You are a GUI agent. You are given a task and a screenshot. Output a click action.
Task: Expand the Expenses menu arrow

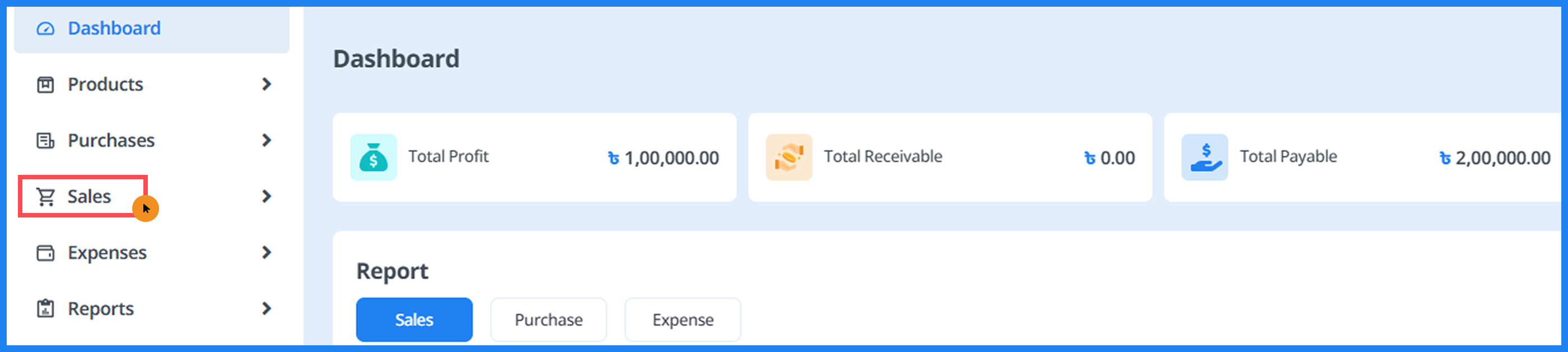pyautogui.click(x=267, y=252)
